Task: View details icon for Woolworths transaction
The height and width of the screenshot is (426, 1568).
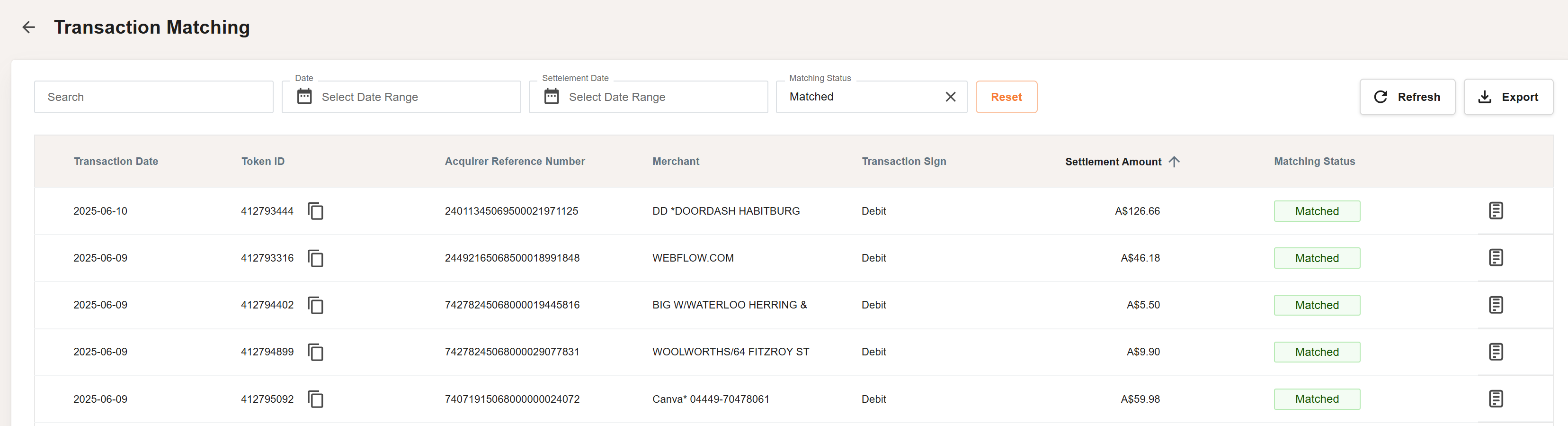Action: tap(1496, 352)
